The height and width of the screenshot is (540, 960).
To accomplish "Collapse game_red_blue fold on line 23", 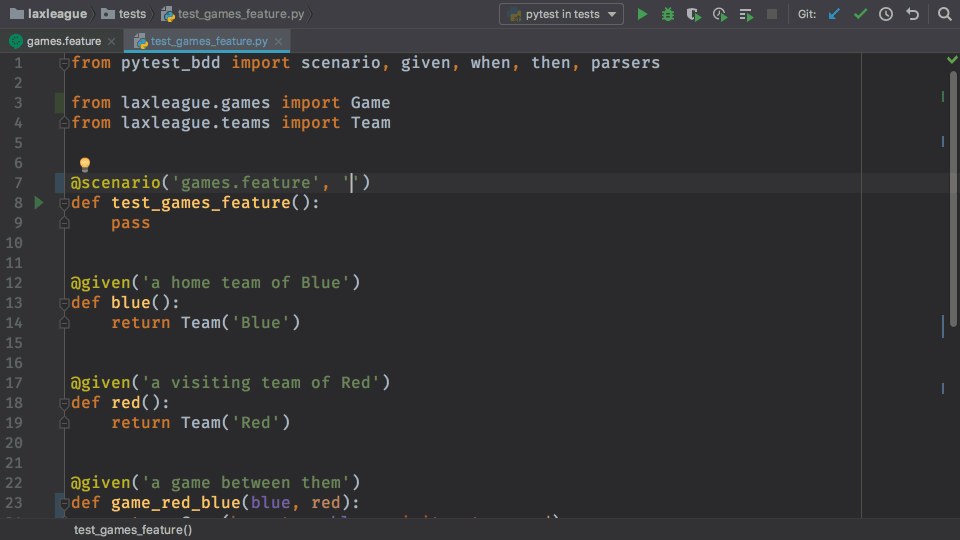I will [x=64, y=503].
